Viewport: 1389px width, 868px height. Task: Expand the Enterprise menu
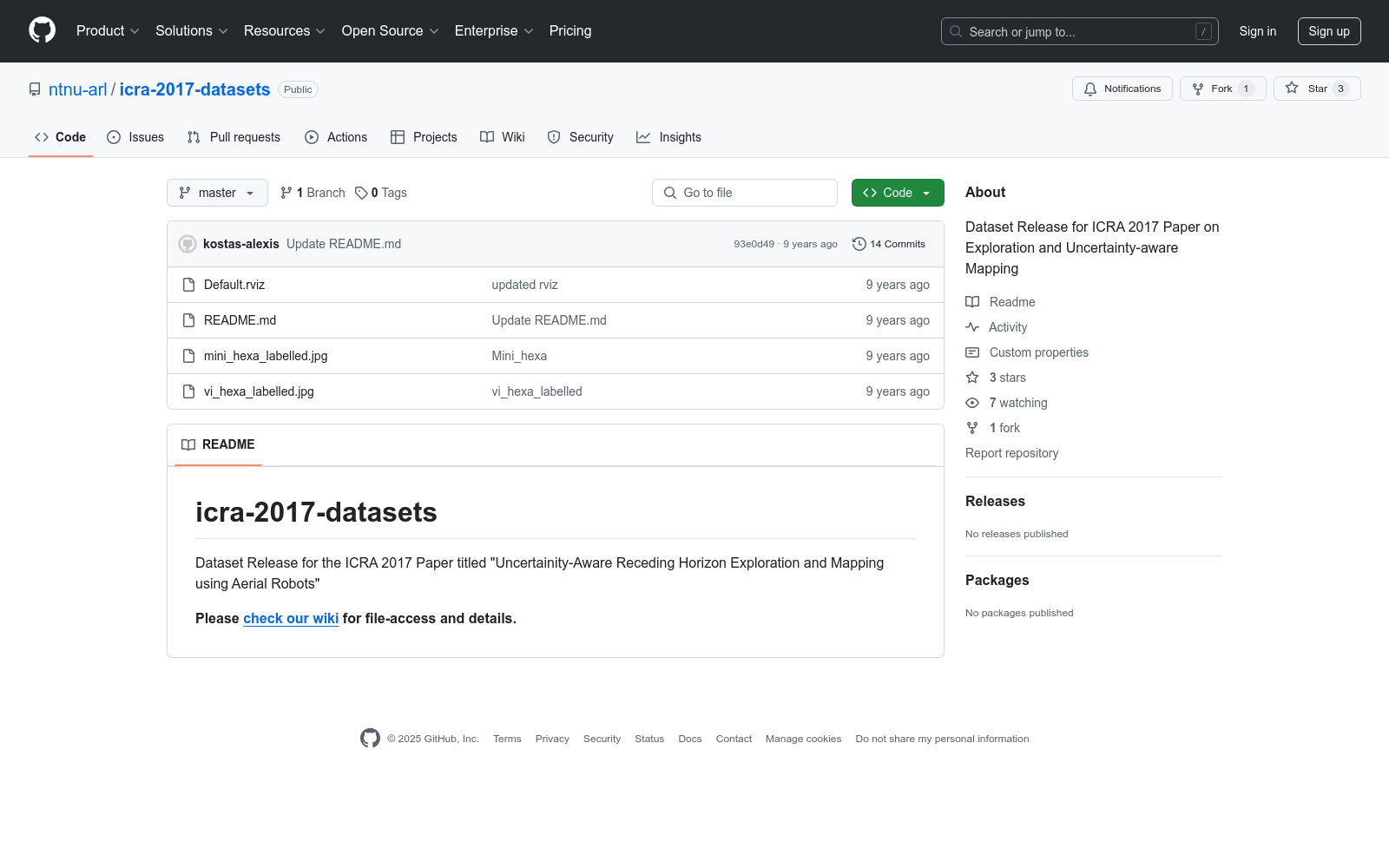(494, 30)
